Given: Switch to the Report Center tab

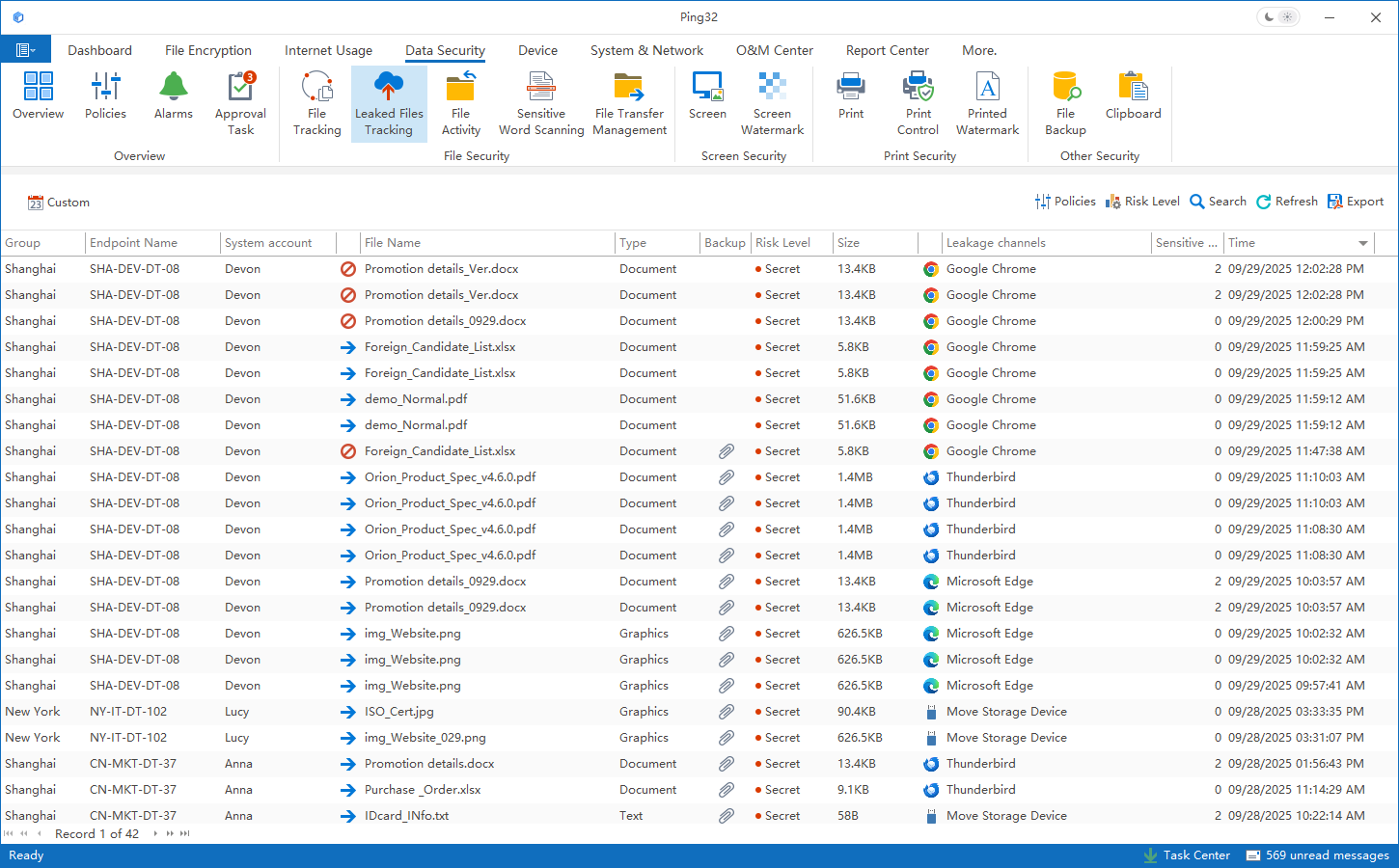Looking at the screenshot, I should pyautogui.click(x=887, y=50).
